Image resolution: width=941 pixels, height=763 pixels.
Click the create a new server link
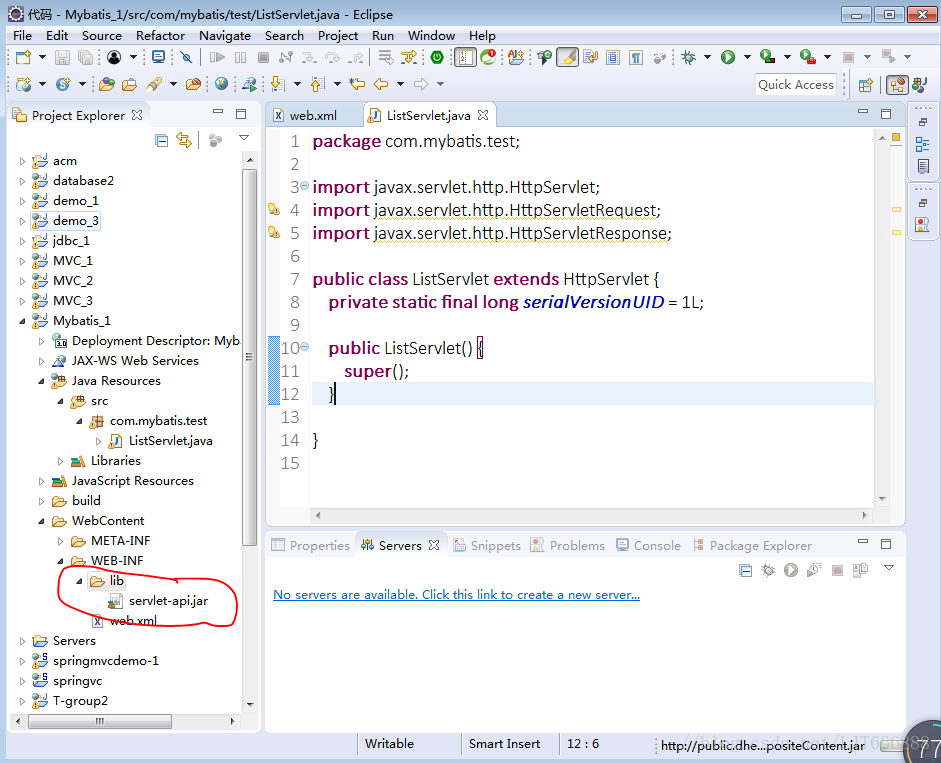(x=456, y=594)
